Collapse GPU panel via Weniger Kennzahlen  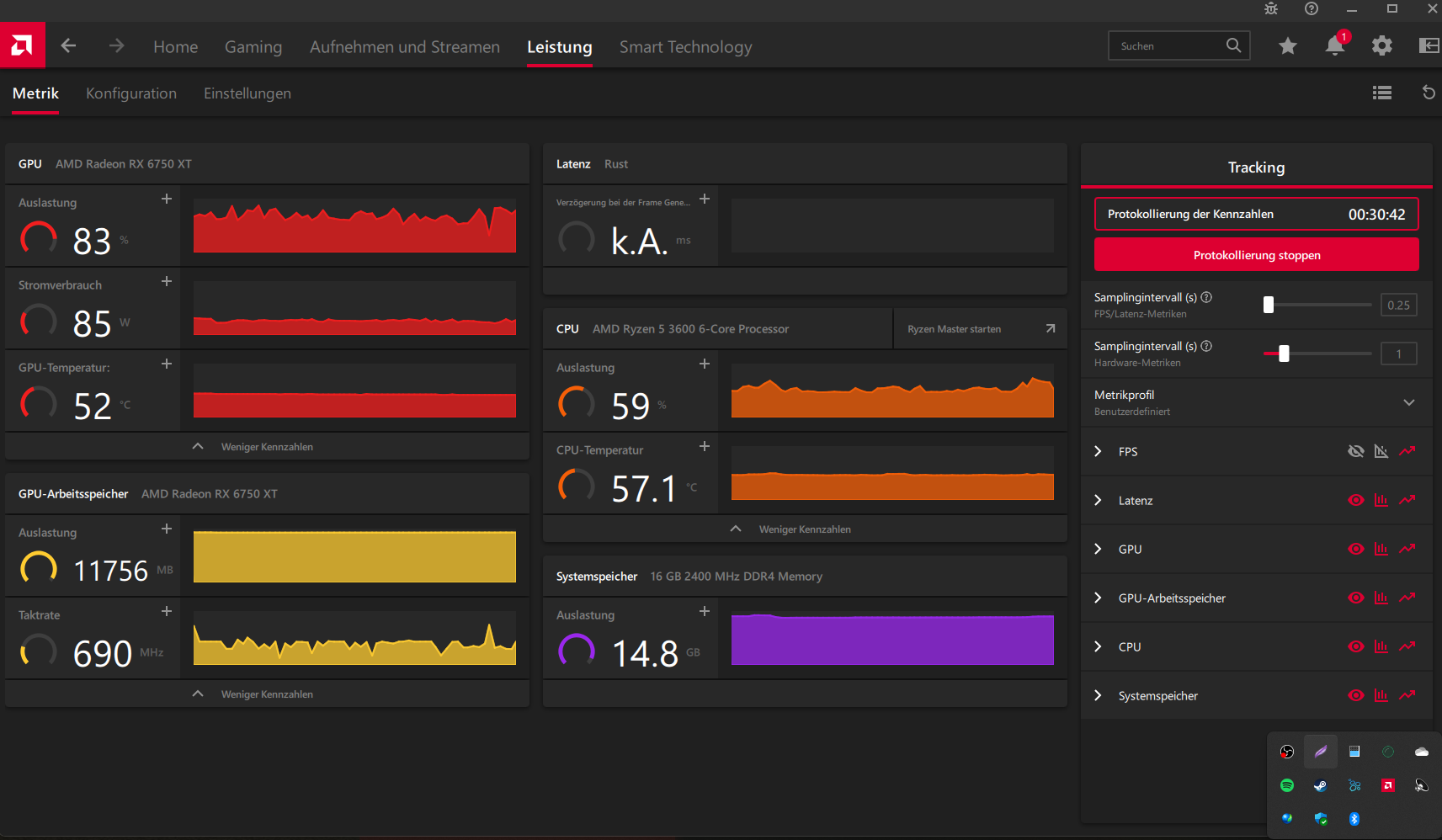click(x=267, y=446)
